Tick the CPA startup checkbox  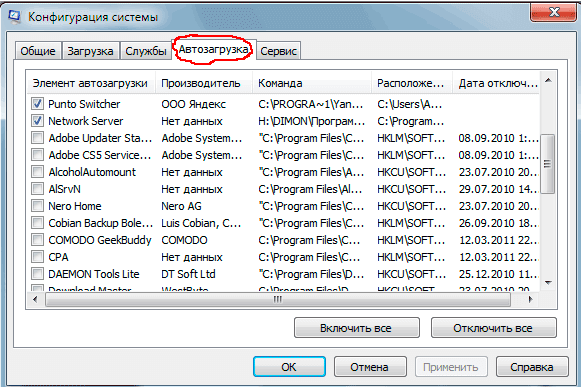(37, 257)
